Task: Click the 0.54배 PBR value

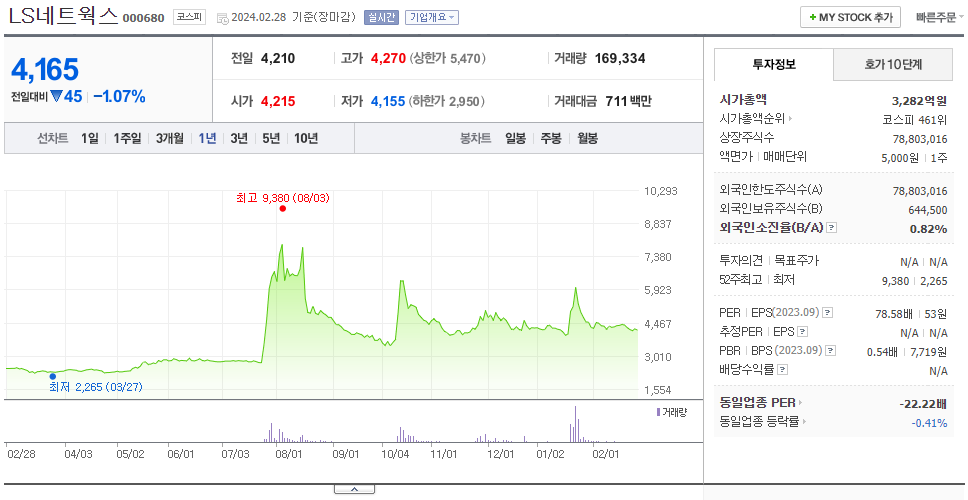Action: pyautogui.click(x=882, y=352)
